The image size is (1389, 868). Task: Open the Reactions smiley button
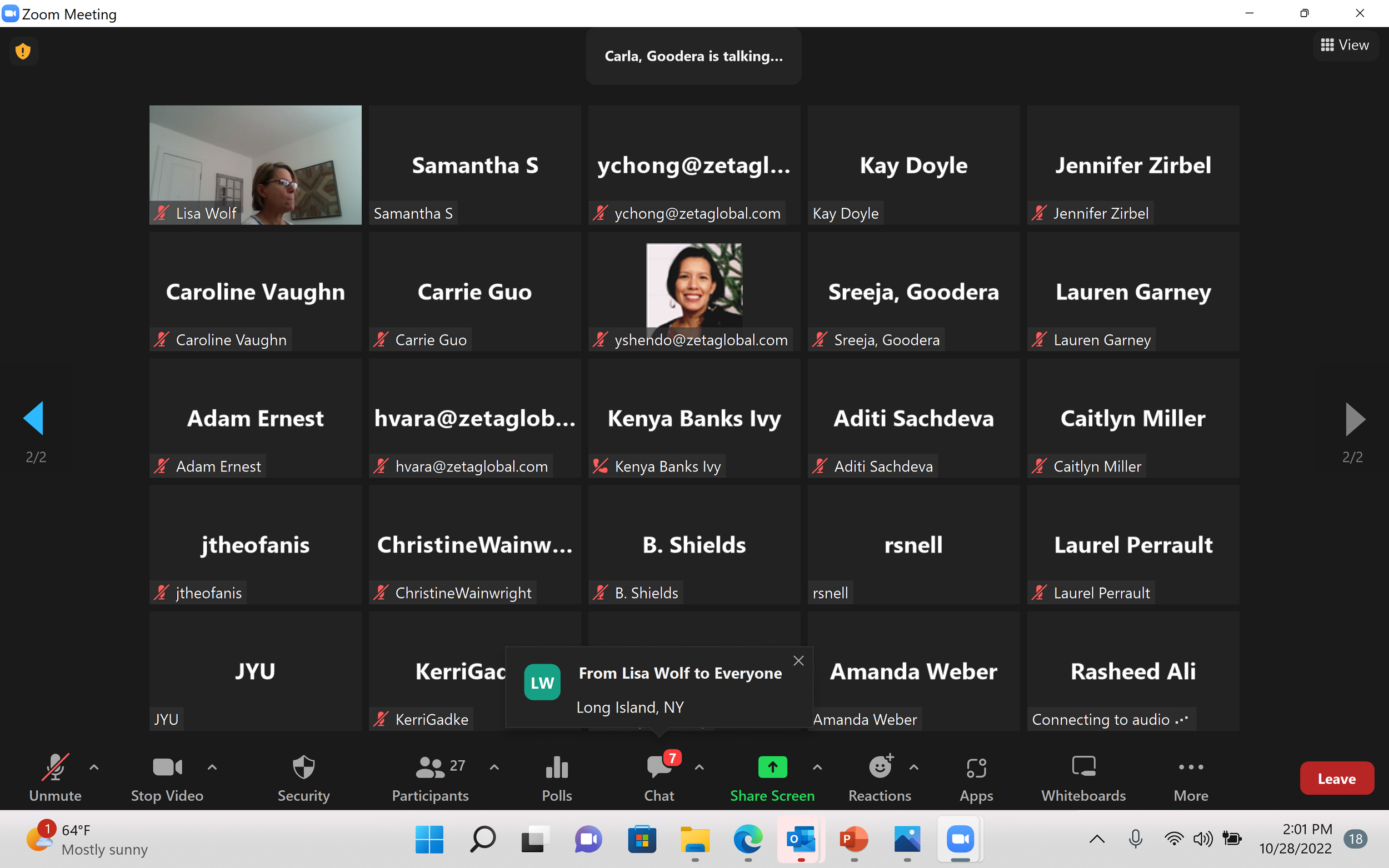(x=880, y=777)
